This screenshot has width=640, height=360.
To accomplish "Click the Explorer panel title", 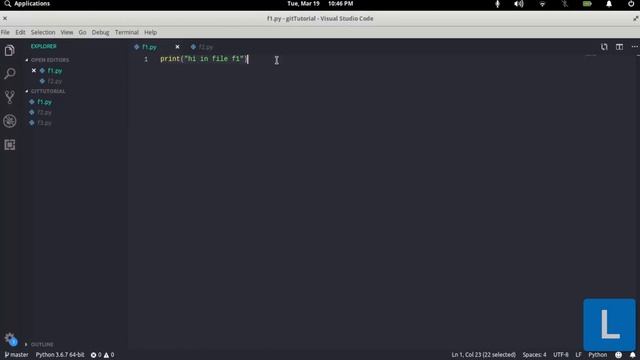I will tap(44, 46).
